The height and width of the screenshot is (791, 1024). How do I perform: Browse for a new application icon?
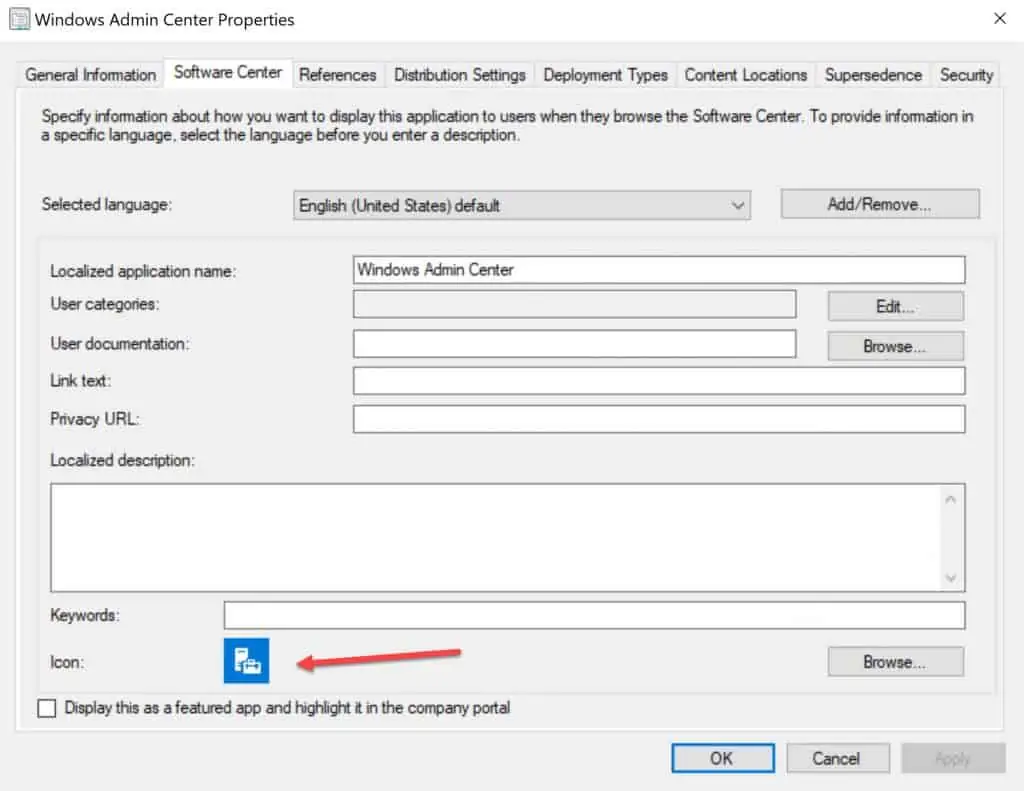click(x=895, y=662)
